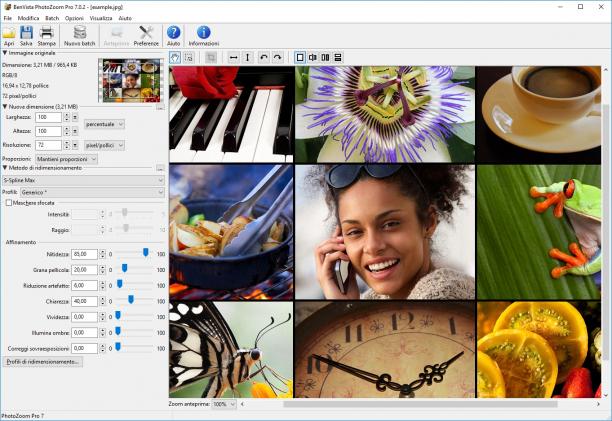Save the image using Salva

[26, 36]
